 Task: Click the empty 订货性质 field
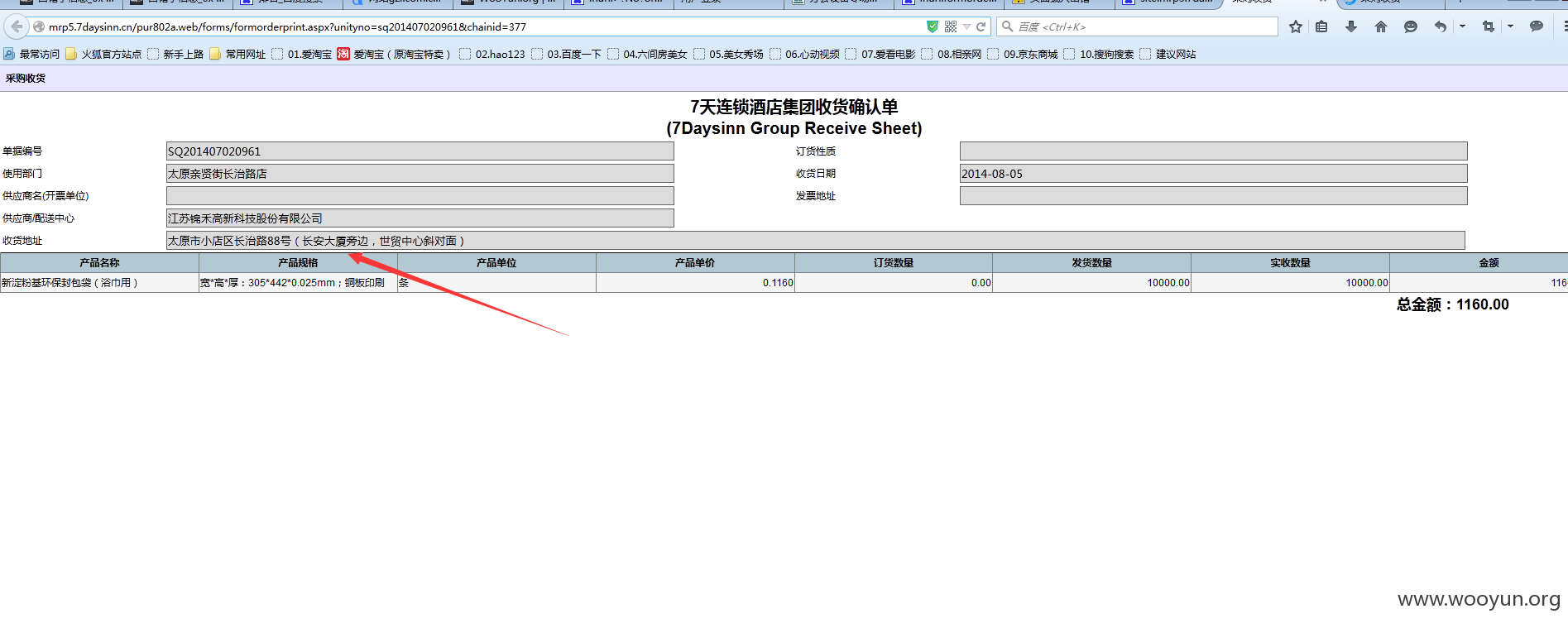(1214, 151)
